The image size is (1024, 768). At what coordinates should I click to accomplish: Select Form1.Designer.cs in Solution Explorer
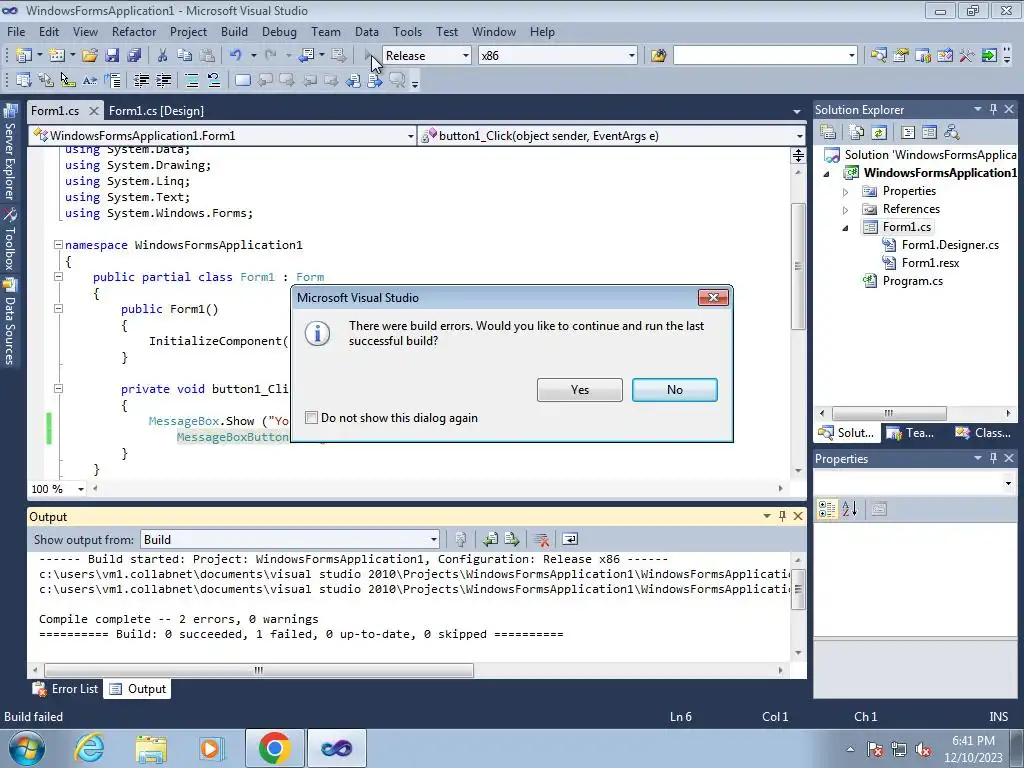click(950, 245)
